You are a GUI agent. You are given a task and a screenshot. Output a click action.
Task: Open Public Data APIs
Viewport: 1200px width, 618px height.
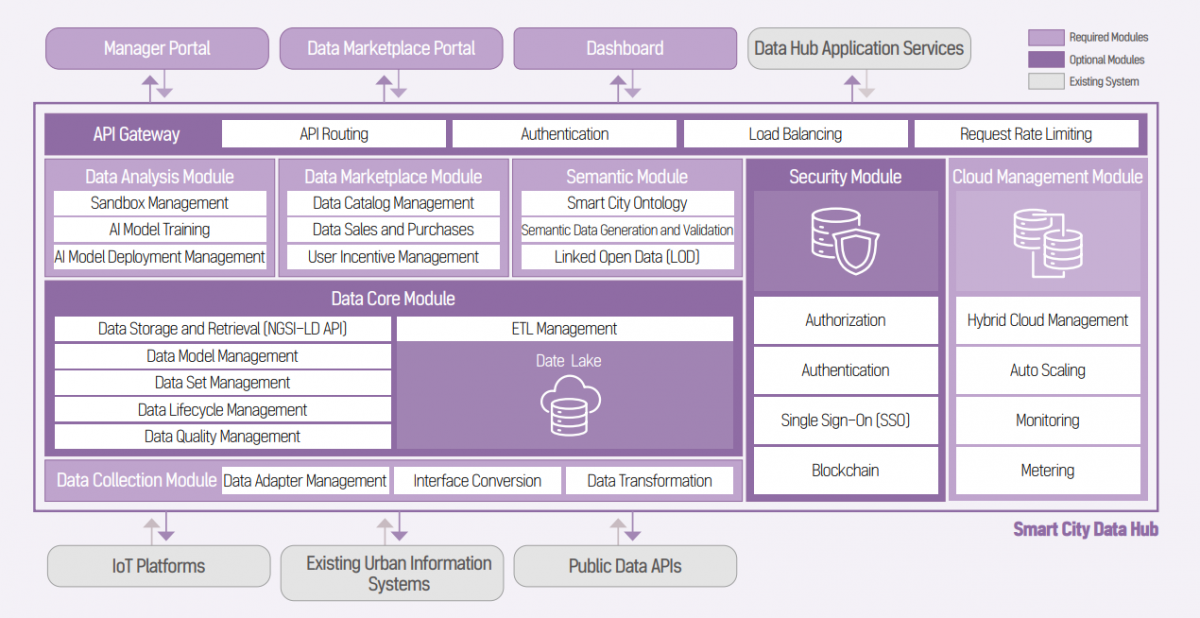625,566
